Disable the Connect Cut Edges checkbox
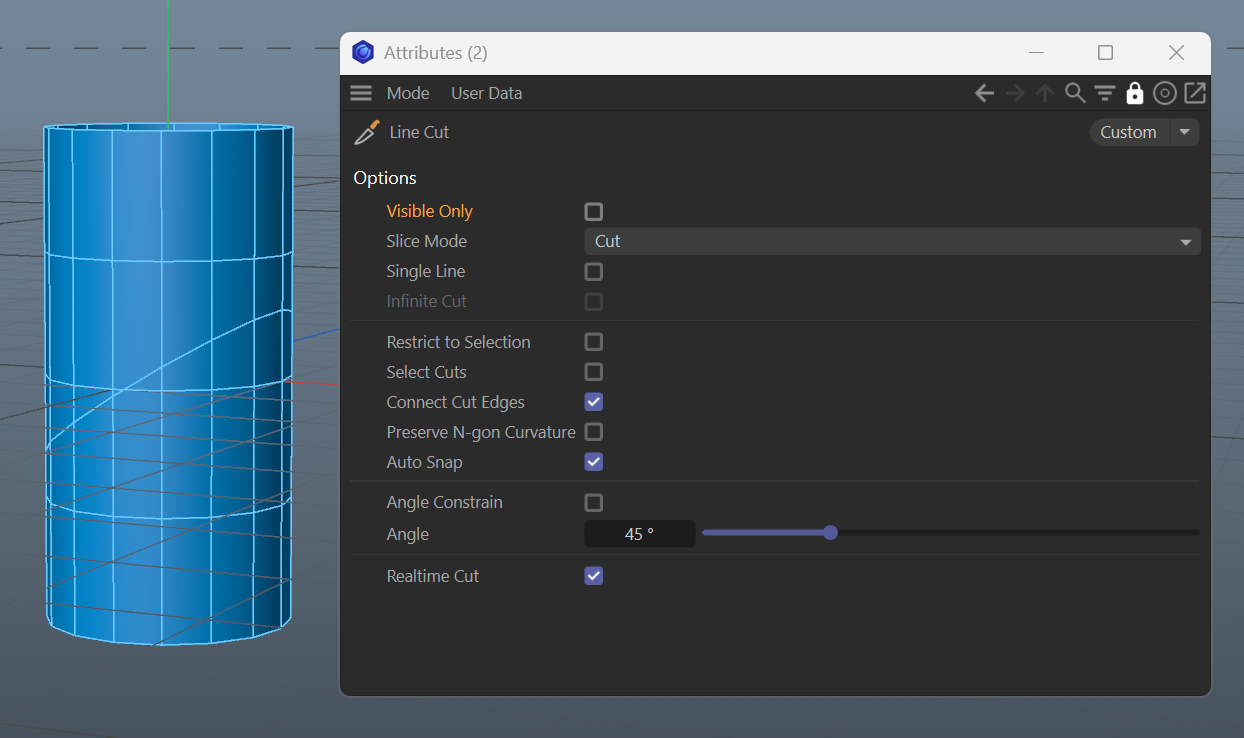Image resolution: width=1244 pixels, height=738 pixels. (594, 402)
